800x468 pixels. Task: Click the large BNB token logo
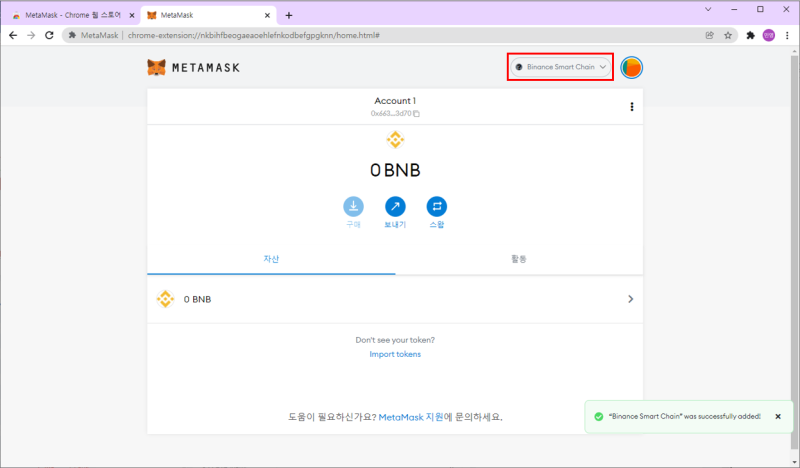click(x=395, y=139)
